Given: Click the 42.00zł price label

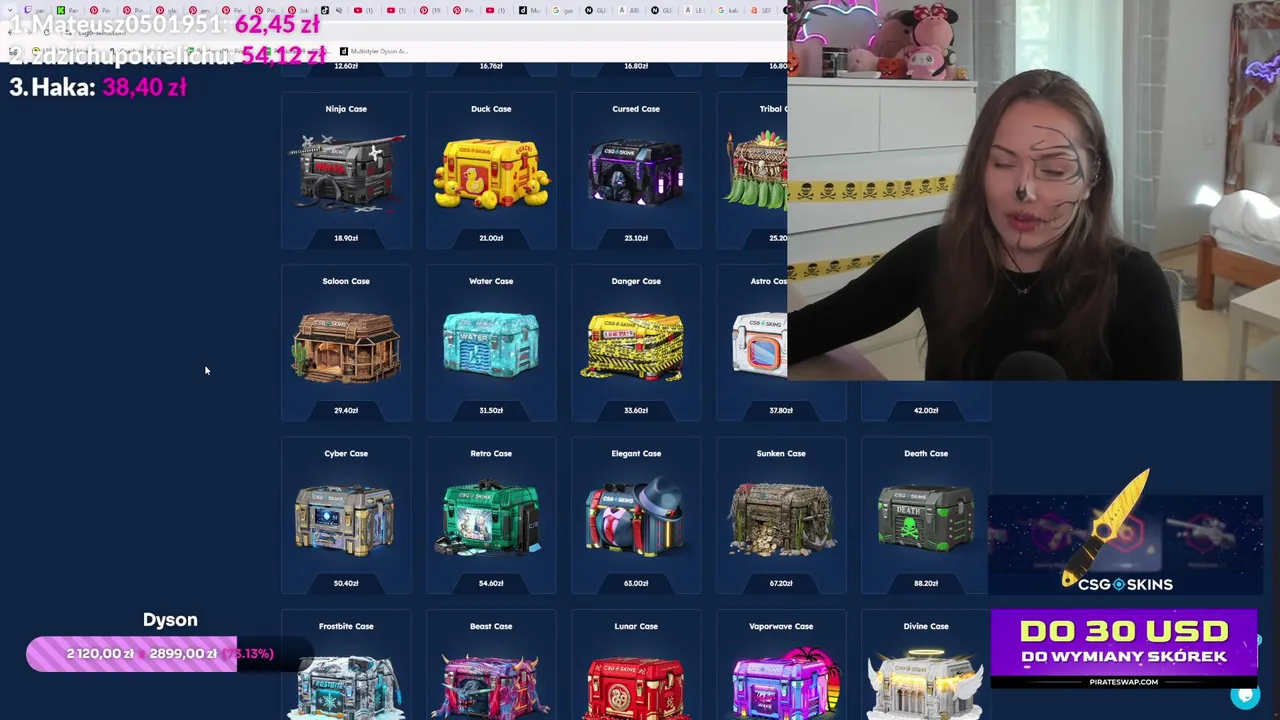Looking at the screenshot, I should [x=926, y=410].
